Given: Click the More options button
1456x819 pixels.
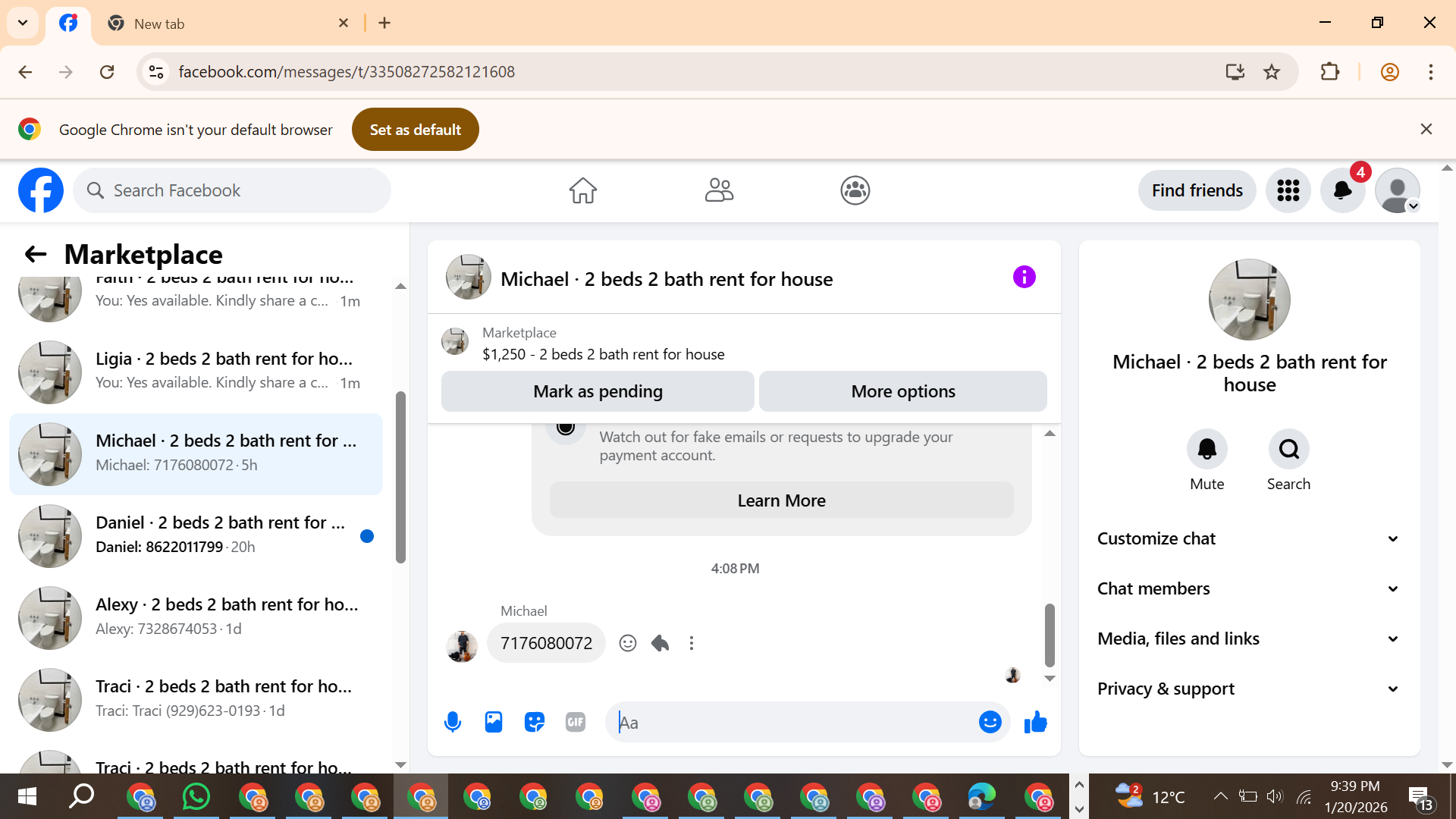Looking at the screenshot, I should click(903, 391).
